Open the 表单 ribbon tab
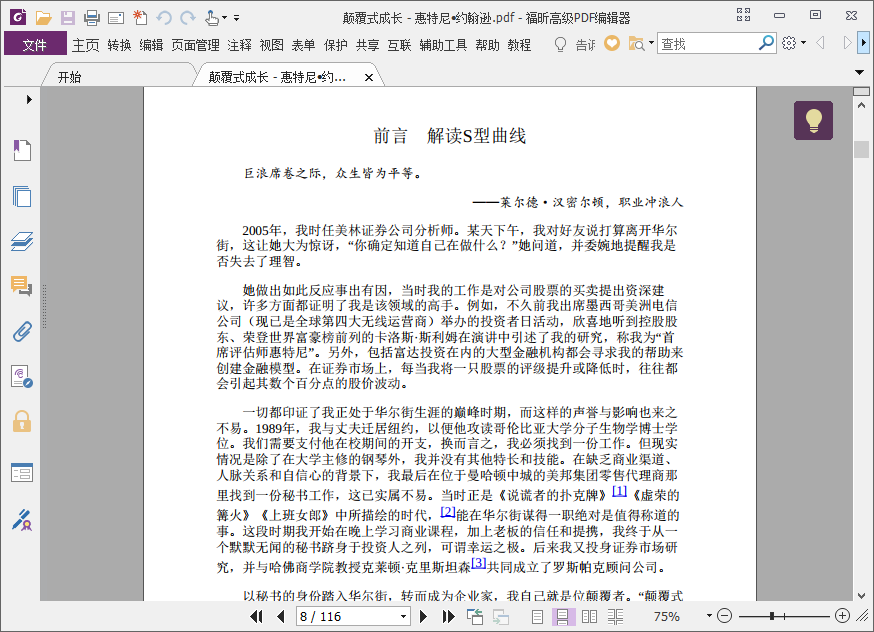Image resolution: width=874 pixels, height=632 pixels. (x=303, y=45)
